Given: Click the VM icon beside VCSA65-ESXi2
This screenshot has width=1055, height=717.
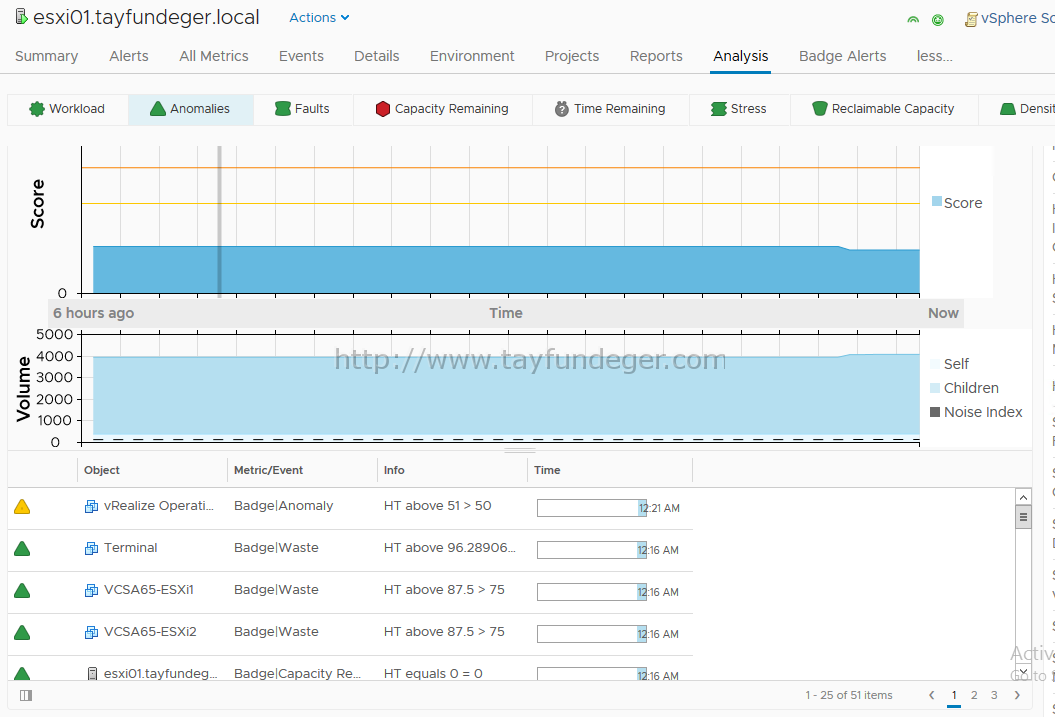Looking at the screenshot, I should pyautogui.click(x=92, y=633).
